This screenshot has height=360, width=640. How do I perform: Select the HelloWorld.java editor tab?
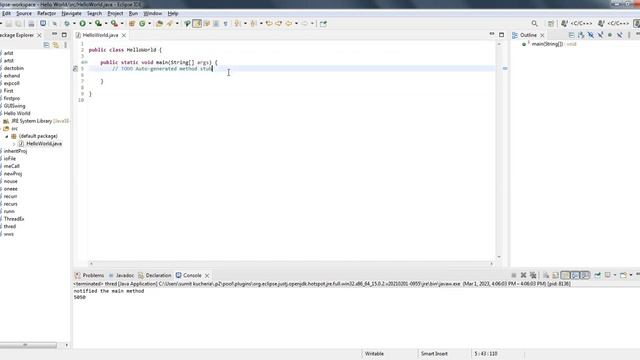[100, 35]
